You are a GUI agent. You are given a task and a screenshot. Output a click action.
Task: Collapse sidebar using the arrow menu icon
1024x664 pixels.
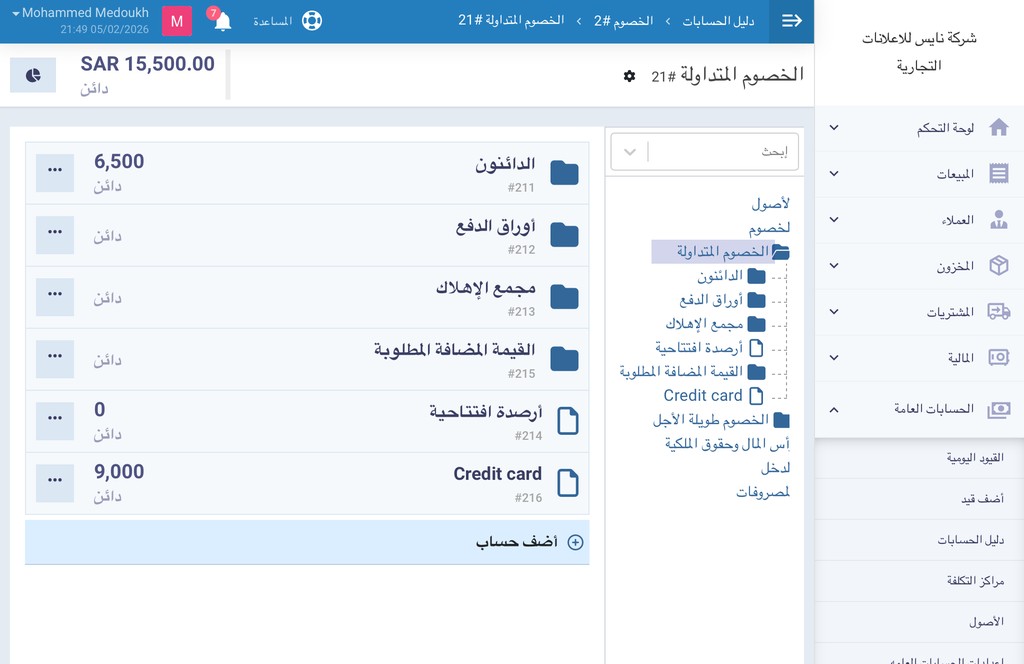(792, 21)
